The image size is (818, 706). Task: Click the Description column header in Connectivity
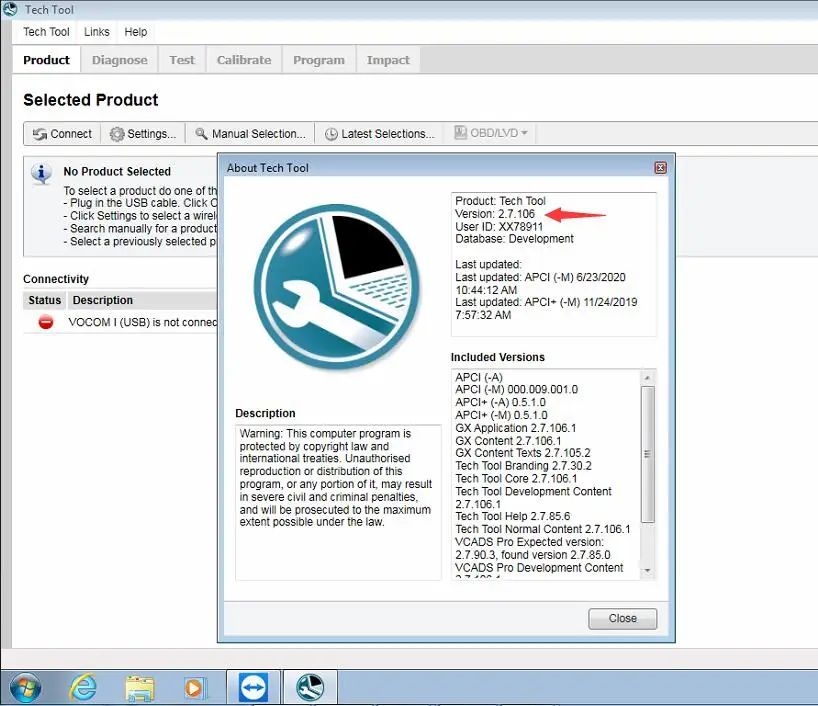(x=142, y=300)
